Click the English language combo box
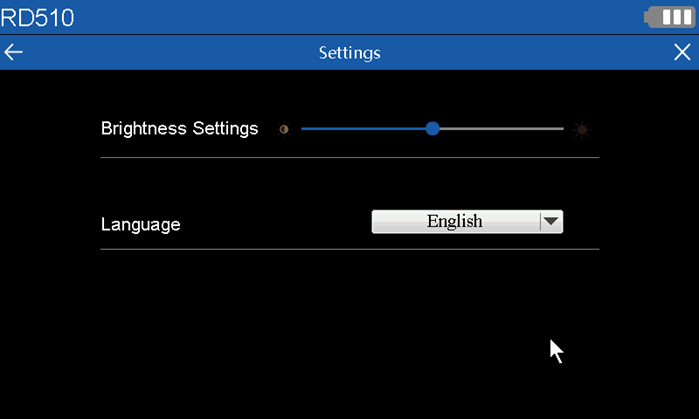Image resolution: width=699 pixels, height=419 pixels. click(x=467, y=222)
